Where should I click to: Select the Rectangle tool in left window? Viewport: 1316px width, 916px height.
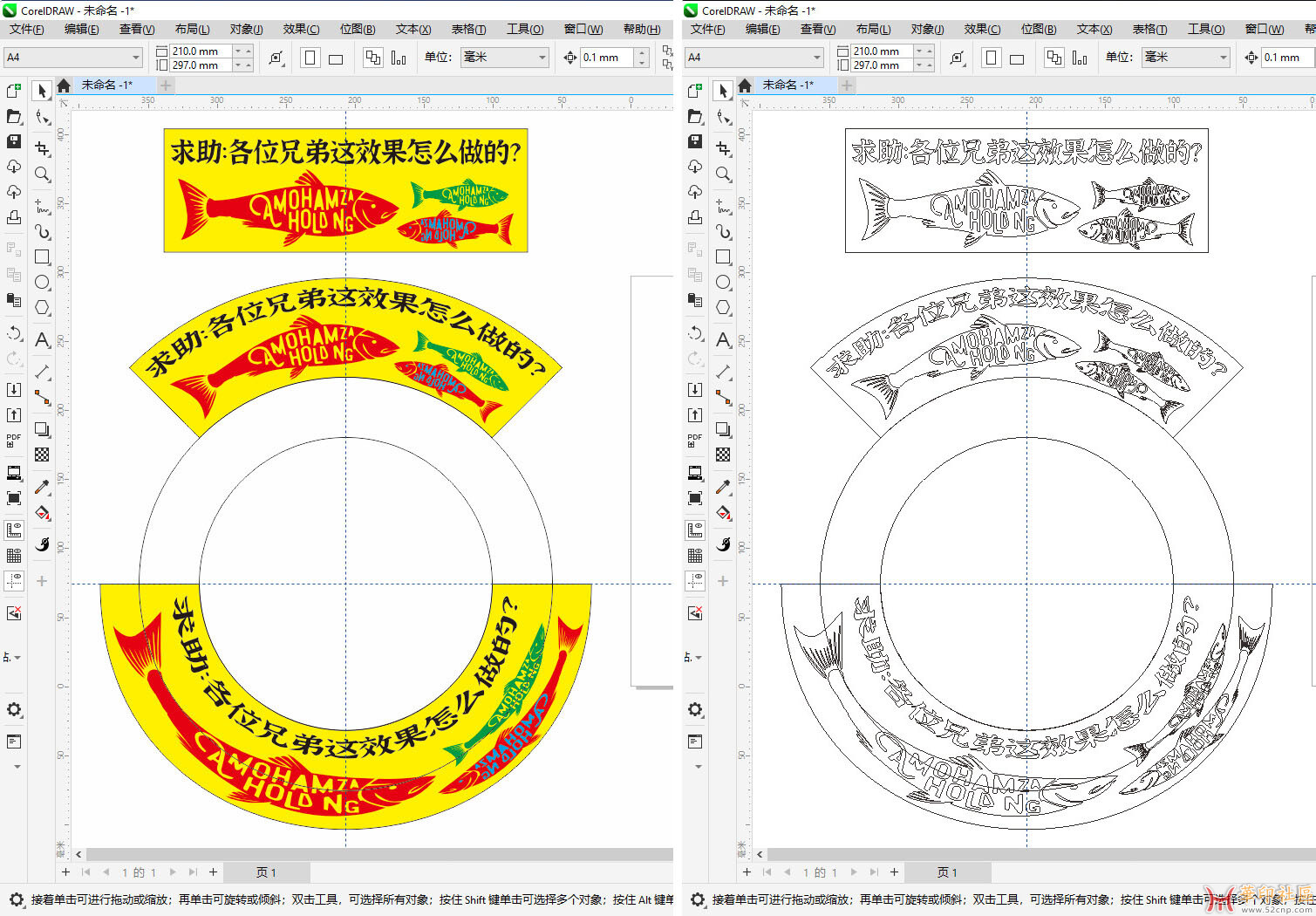[42, 257]
